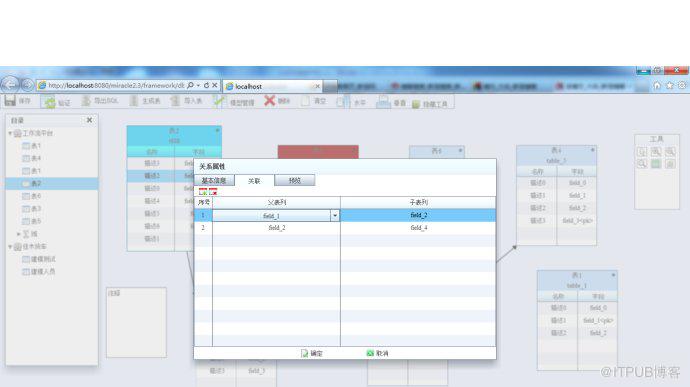Collapse the 工作流平台 tree node

(x=10, y=133)
